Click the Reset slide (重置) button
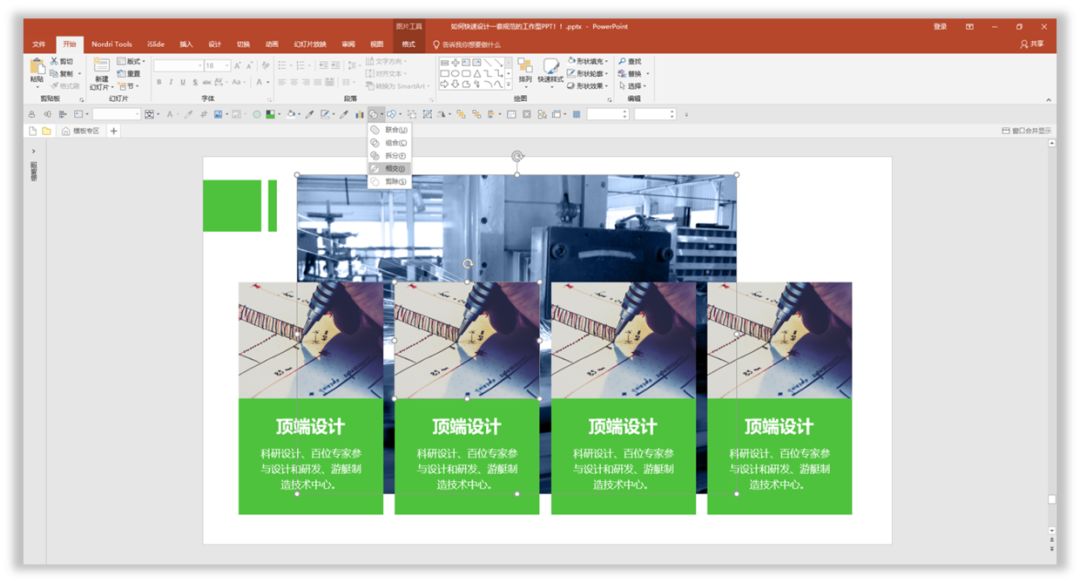This screenshot has height=583, width=1080. [129, 73]
